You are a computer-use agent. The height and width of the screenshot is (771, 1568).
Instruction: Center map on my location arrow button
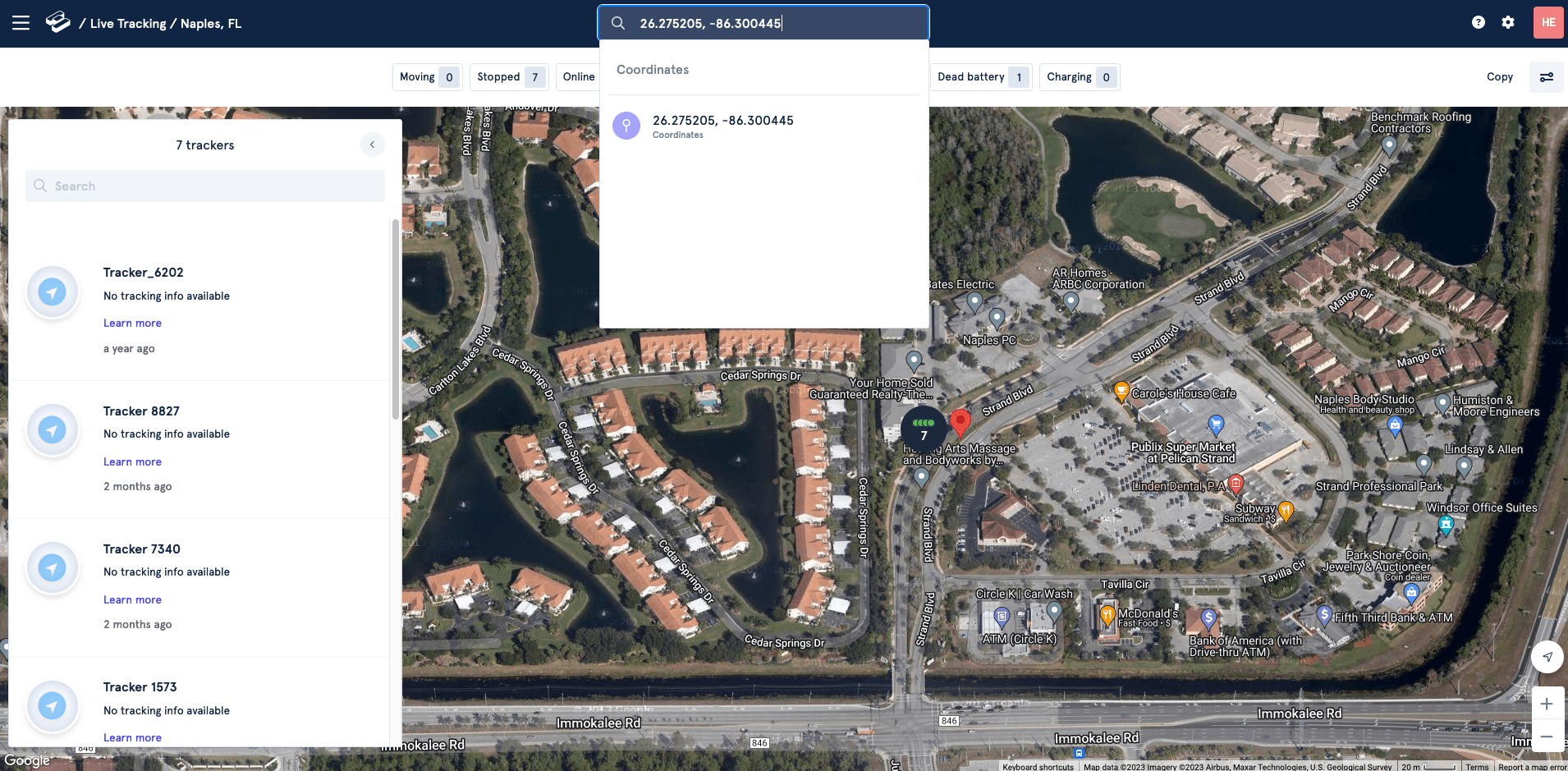point(1547,657)
